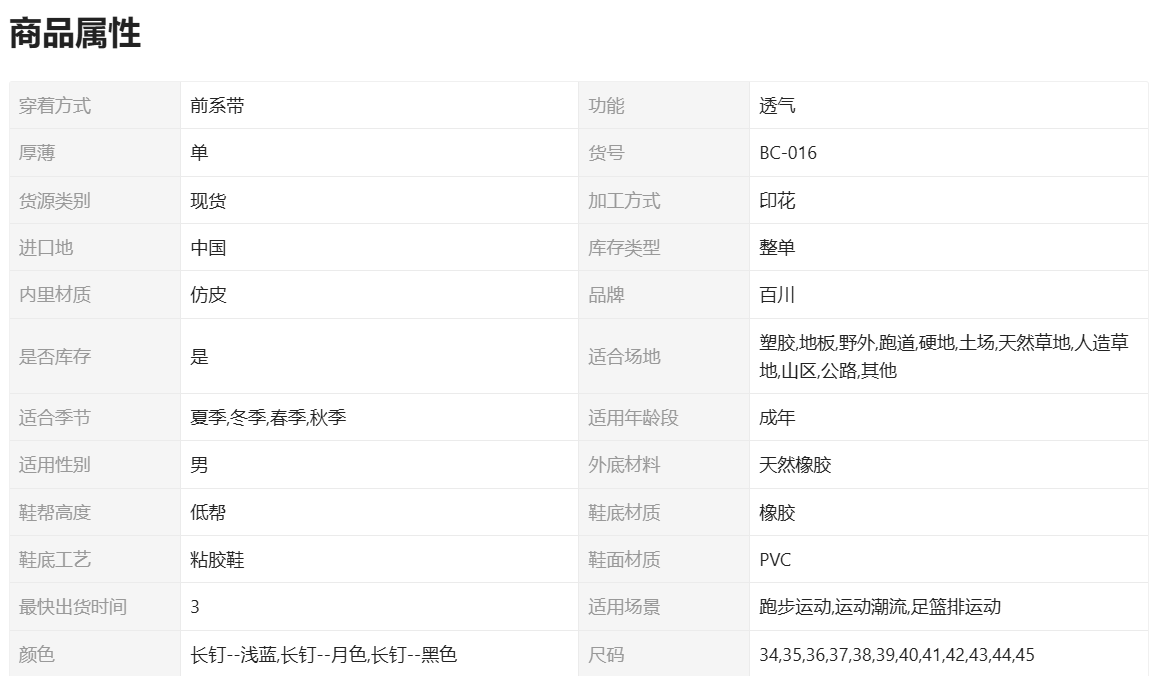
Task: Click the seasons value 夏季,冬季,春季,秋季
Action: [268, 418]
